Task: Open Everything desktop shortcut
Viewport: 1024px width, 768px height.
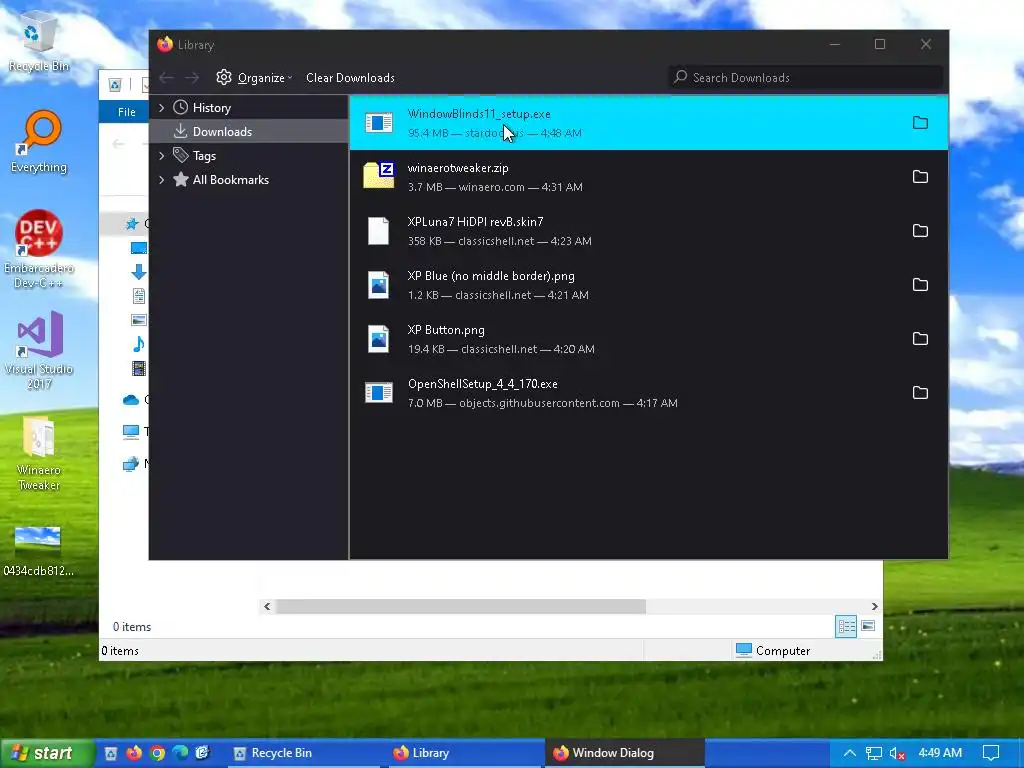Action: pyautogui.click(x=39, y=142)
